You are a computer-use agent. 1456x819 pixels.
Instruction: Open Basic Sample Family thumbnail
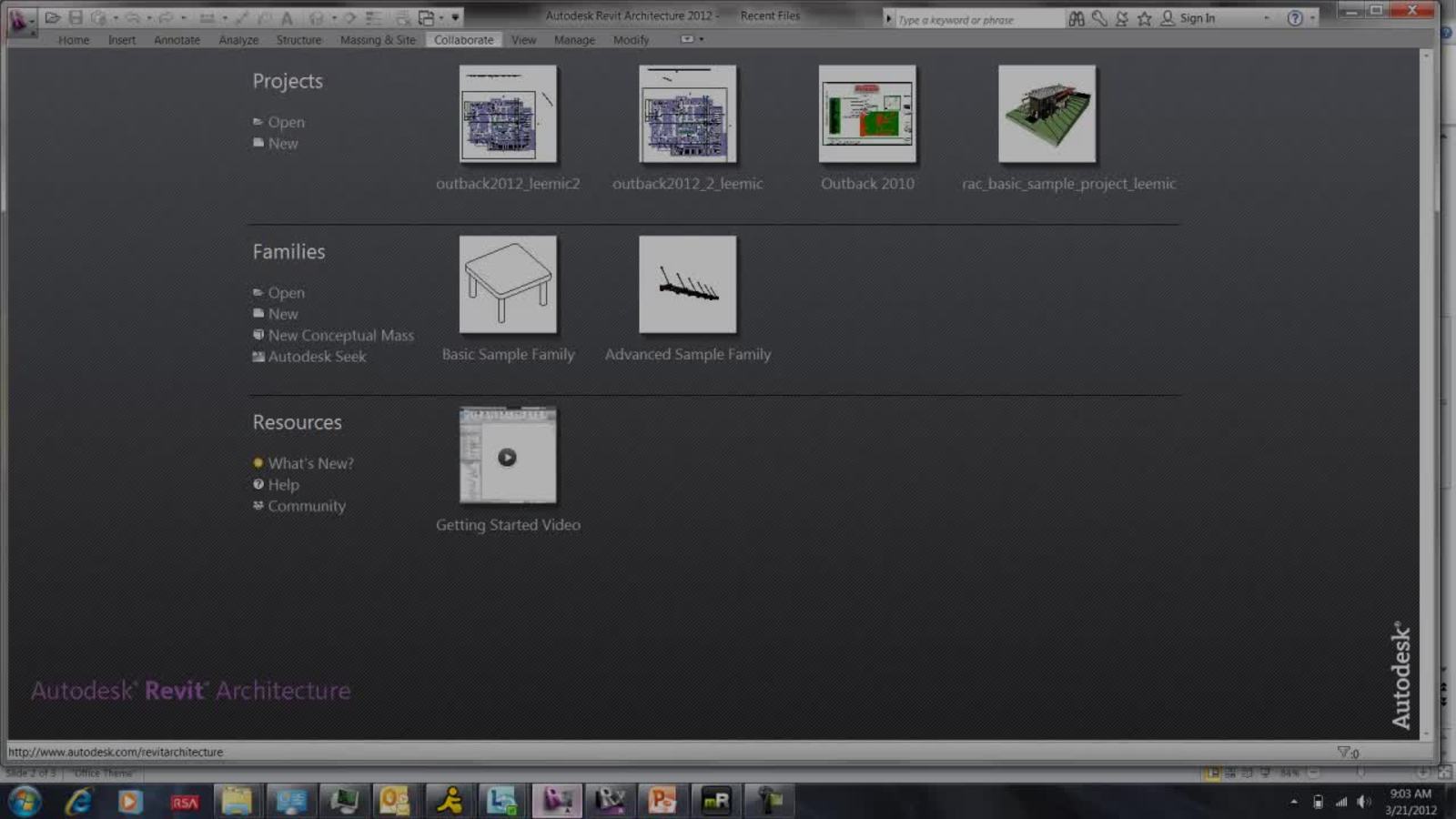tap(508, 285)
